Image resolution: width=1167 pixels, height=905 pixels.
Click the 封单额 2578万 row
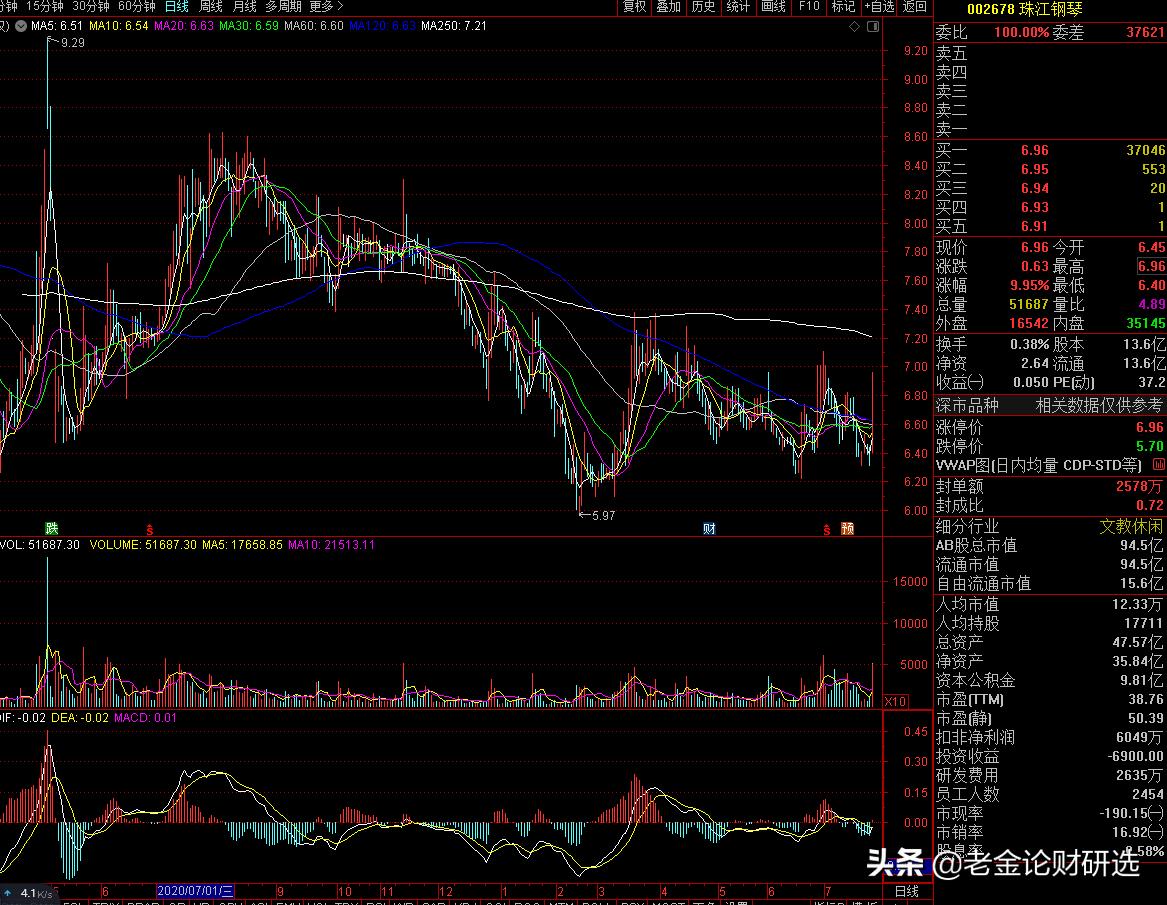pyautogui.click(x=1050, y=487)
